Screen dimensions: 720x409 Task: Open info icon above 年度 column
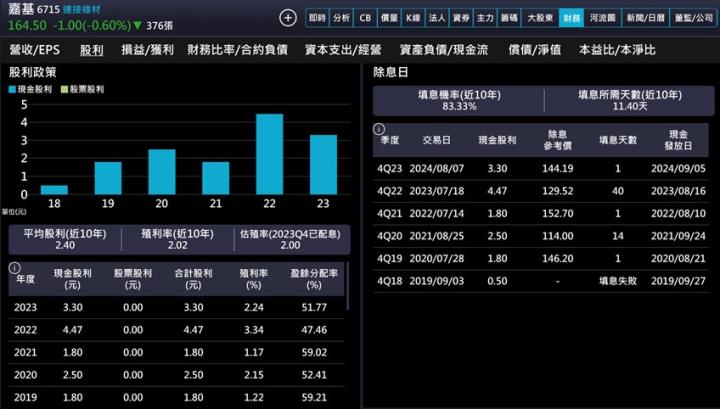[16, 268]
